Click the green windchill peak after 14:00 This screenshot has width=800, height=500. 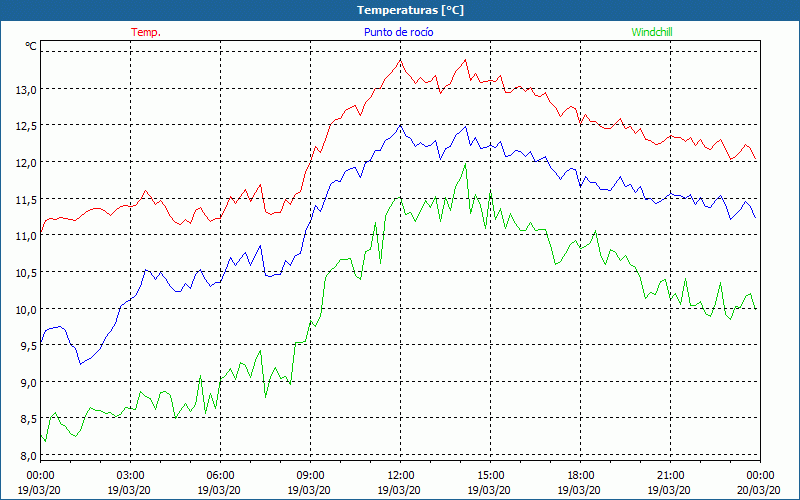[x=465, y=164]
